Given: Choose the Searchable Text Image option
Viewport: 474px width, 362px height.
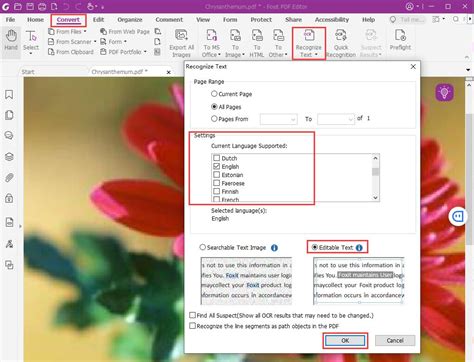Looking at the screenshot, I should (x=202, y=247).
